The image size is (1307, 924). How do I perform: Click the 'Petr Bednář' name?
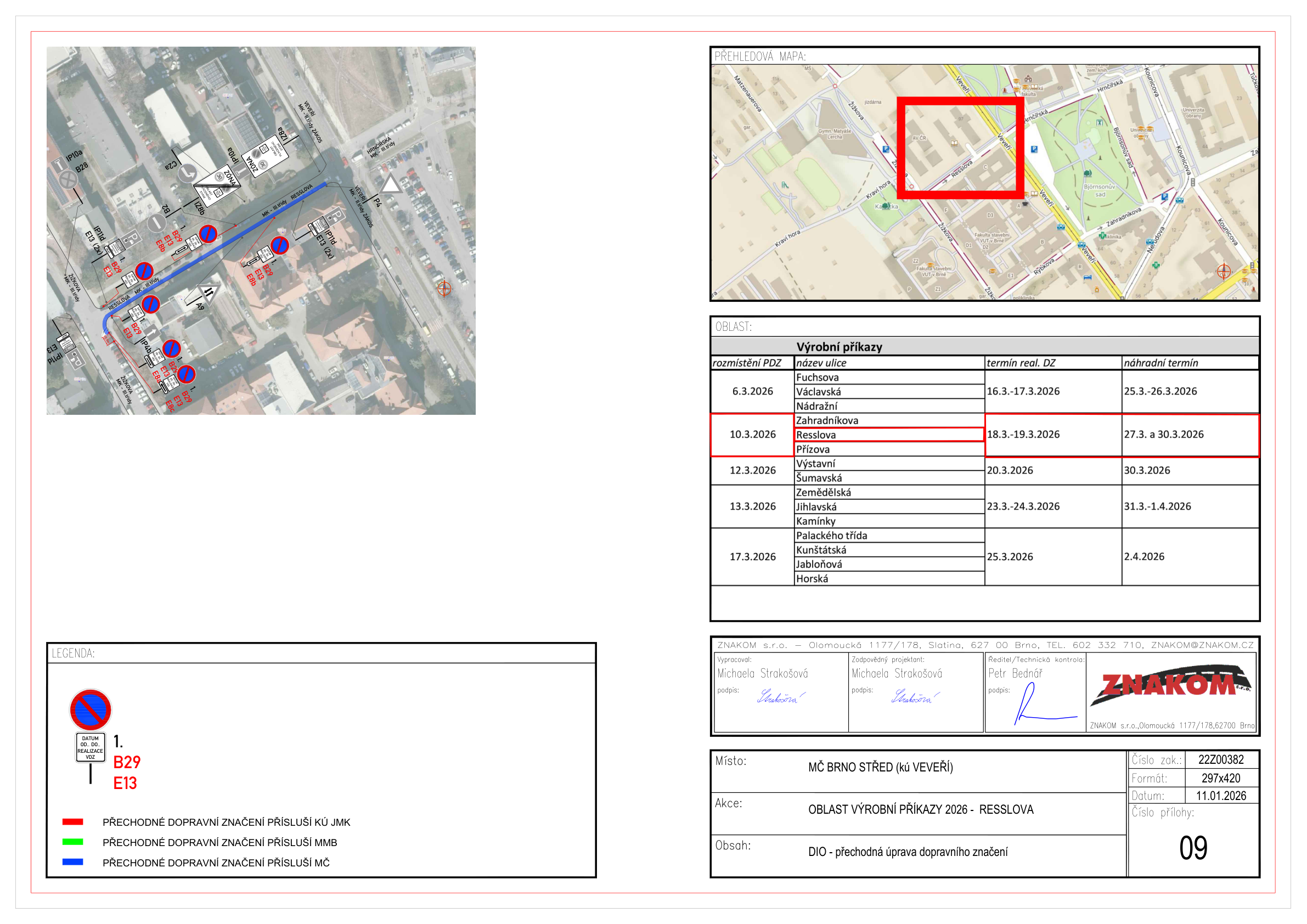pyautogui.click(x=1016, y=673)
